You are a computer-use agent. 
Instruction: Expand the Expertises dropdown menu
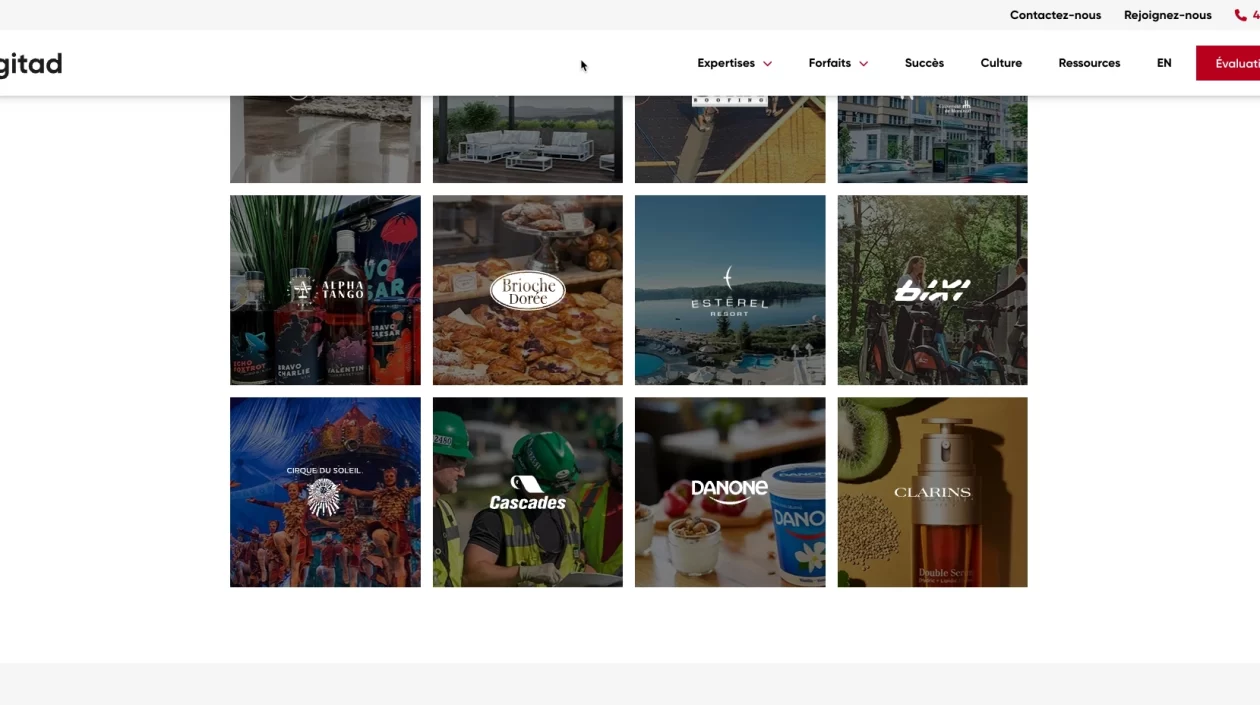[x=735, y=63]
